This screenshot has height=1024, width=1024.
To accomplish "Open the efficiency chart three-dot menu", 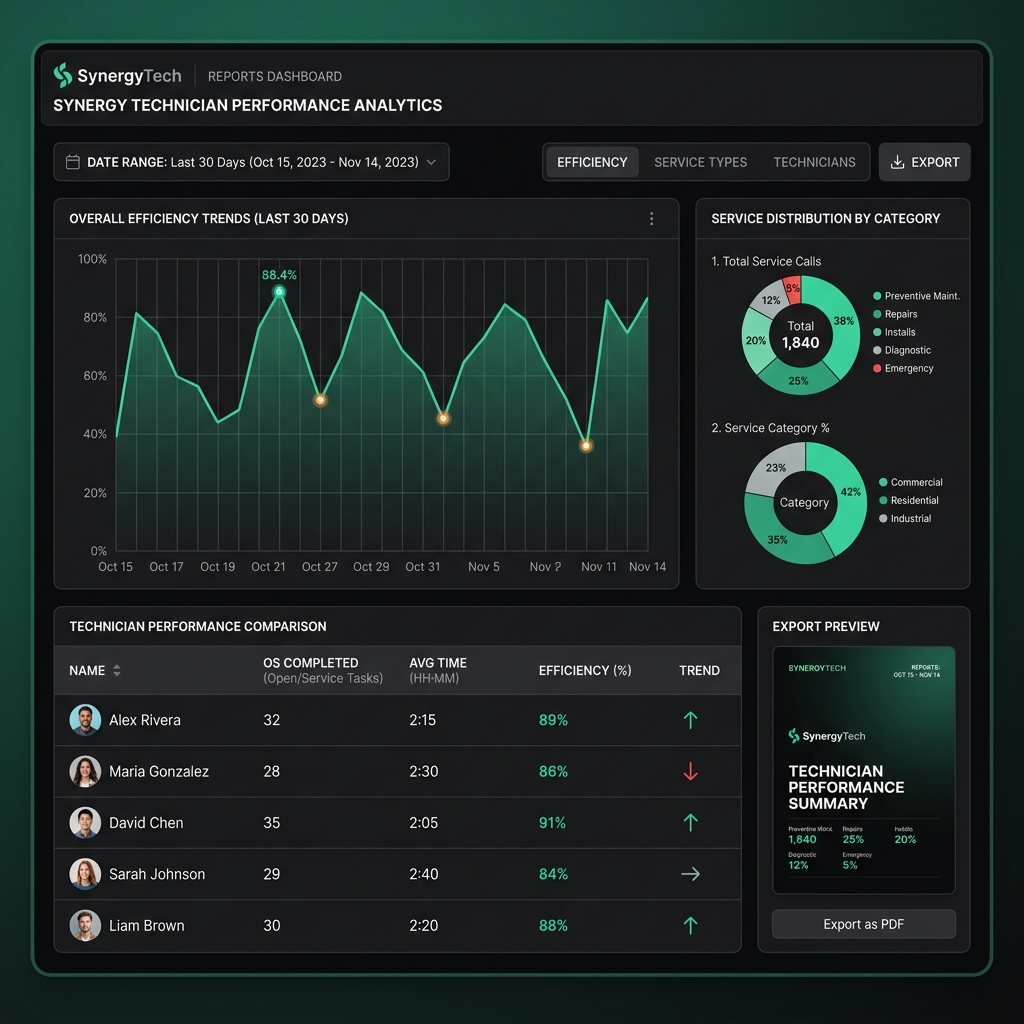I will point(651,219).
